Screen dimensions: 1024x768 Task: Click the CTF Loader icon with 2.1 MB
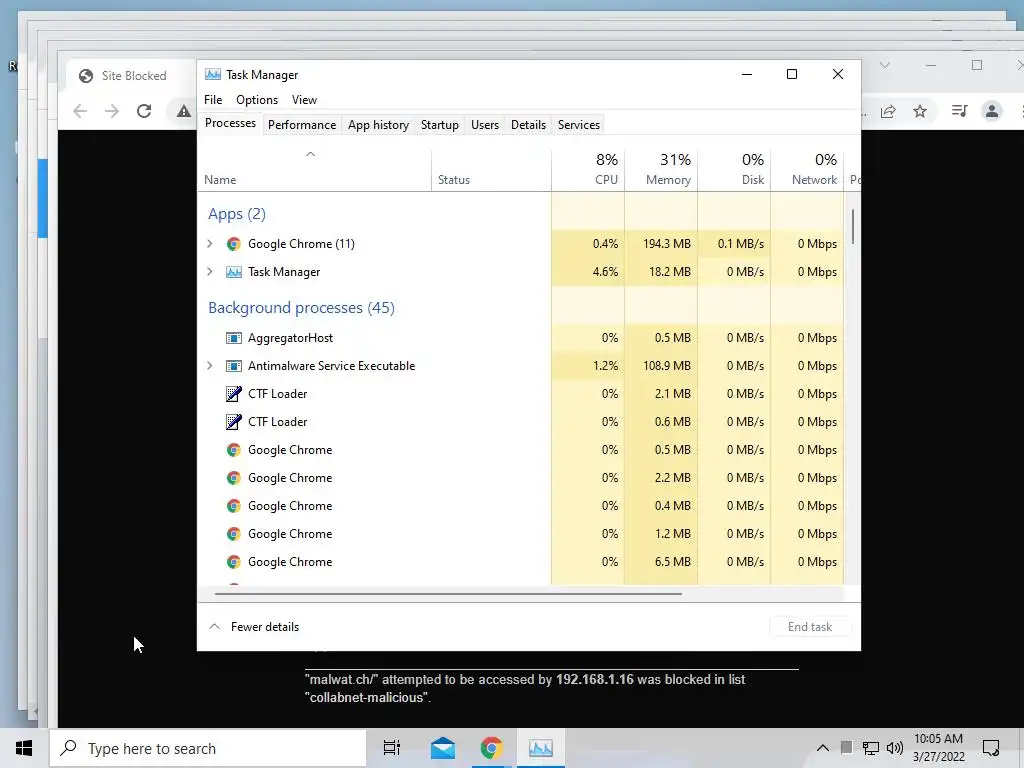pyautogui.click(x=233, y=394)
